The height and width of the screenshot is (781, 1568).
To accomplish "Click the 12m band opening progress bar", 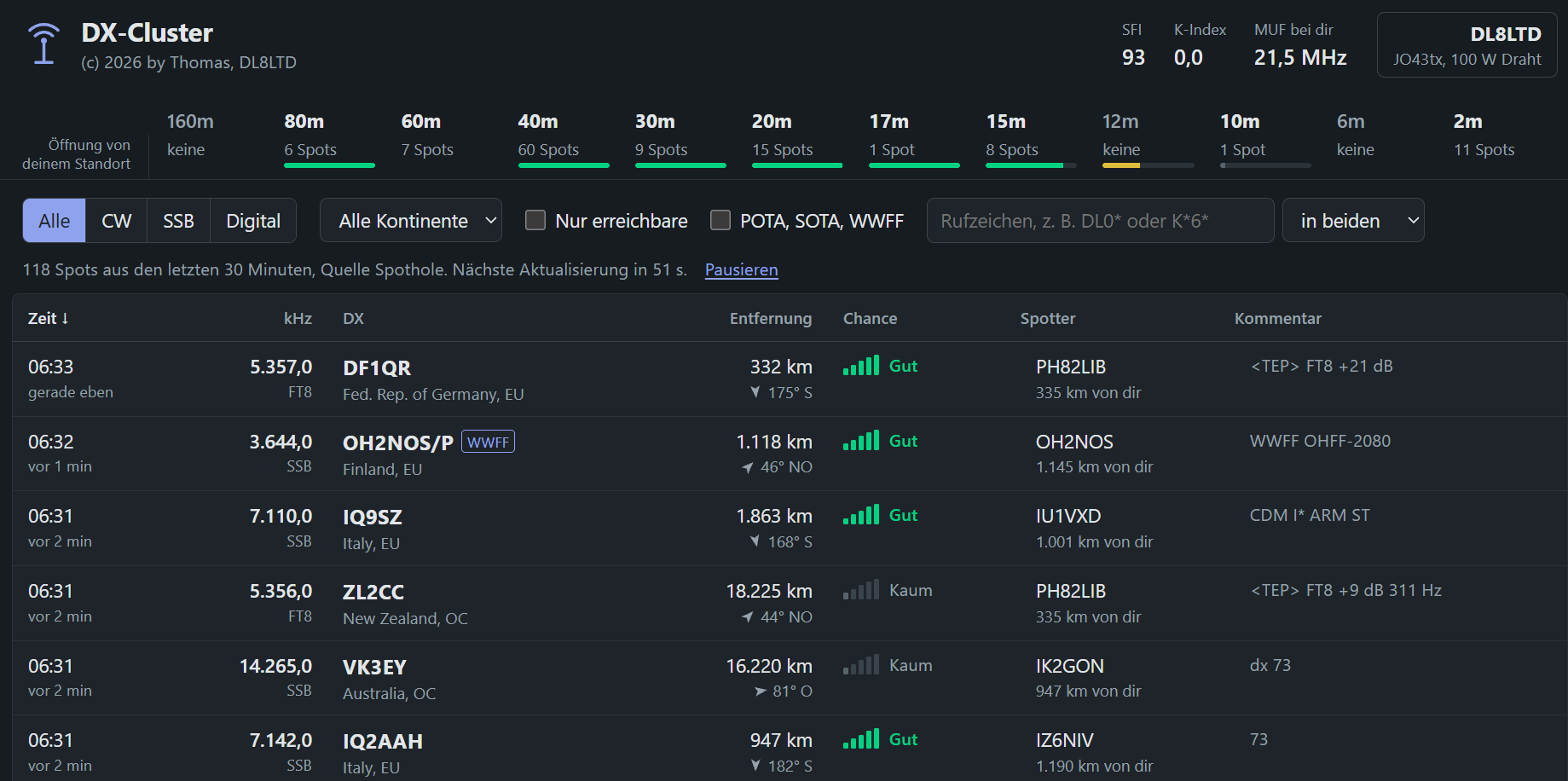I will click(x=1148, y=165).
